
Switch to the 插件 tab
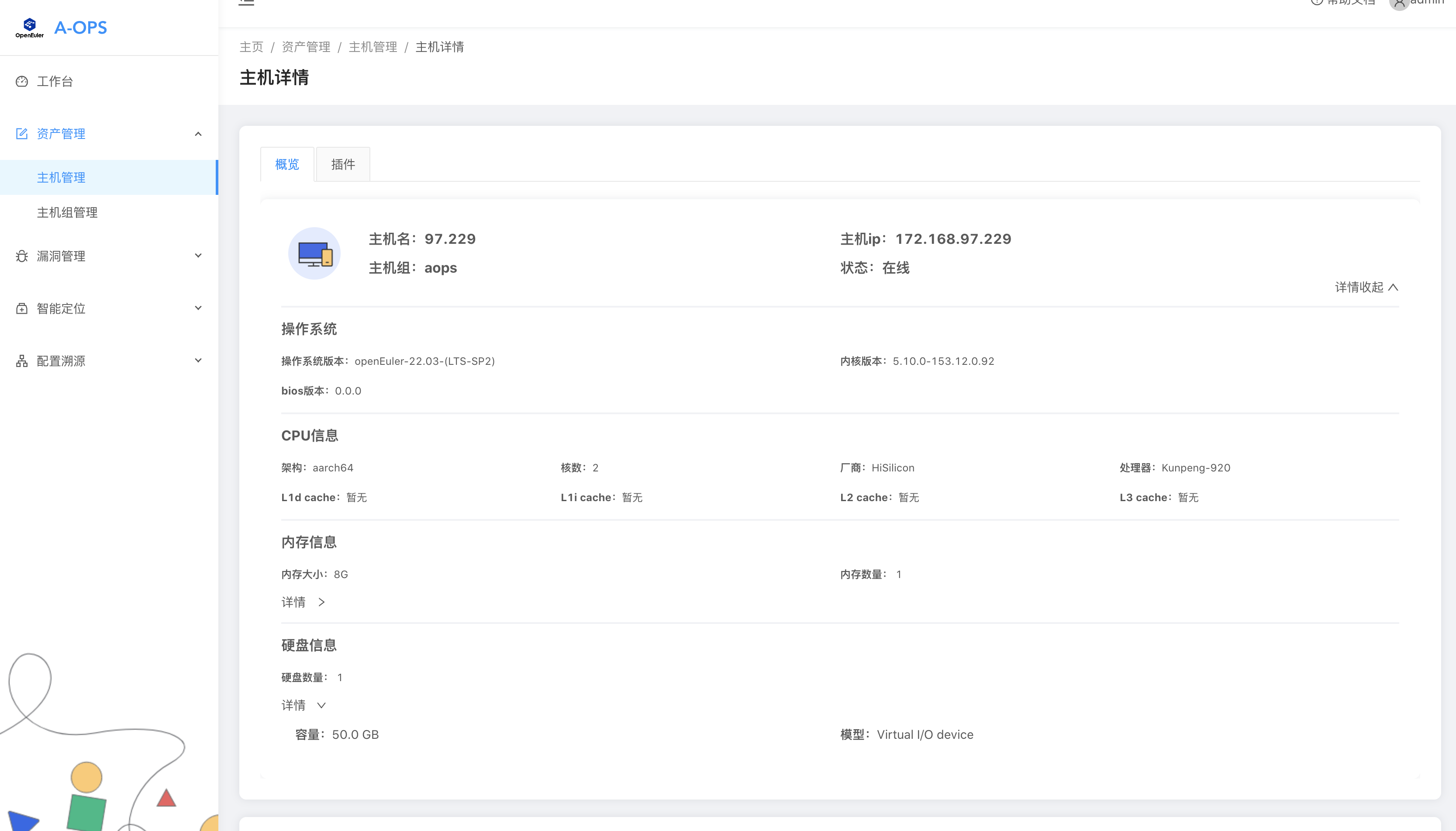(343, 165)
